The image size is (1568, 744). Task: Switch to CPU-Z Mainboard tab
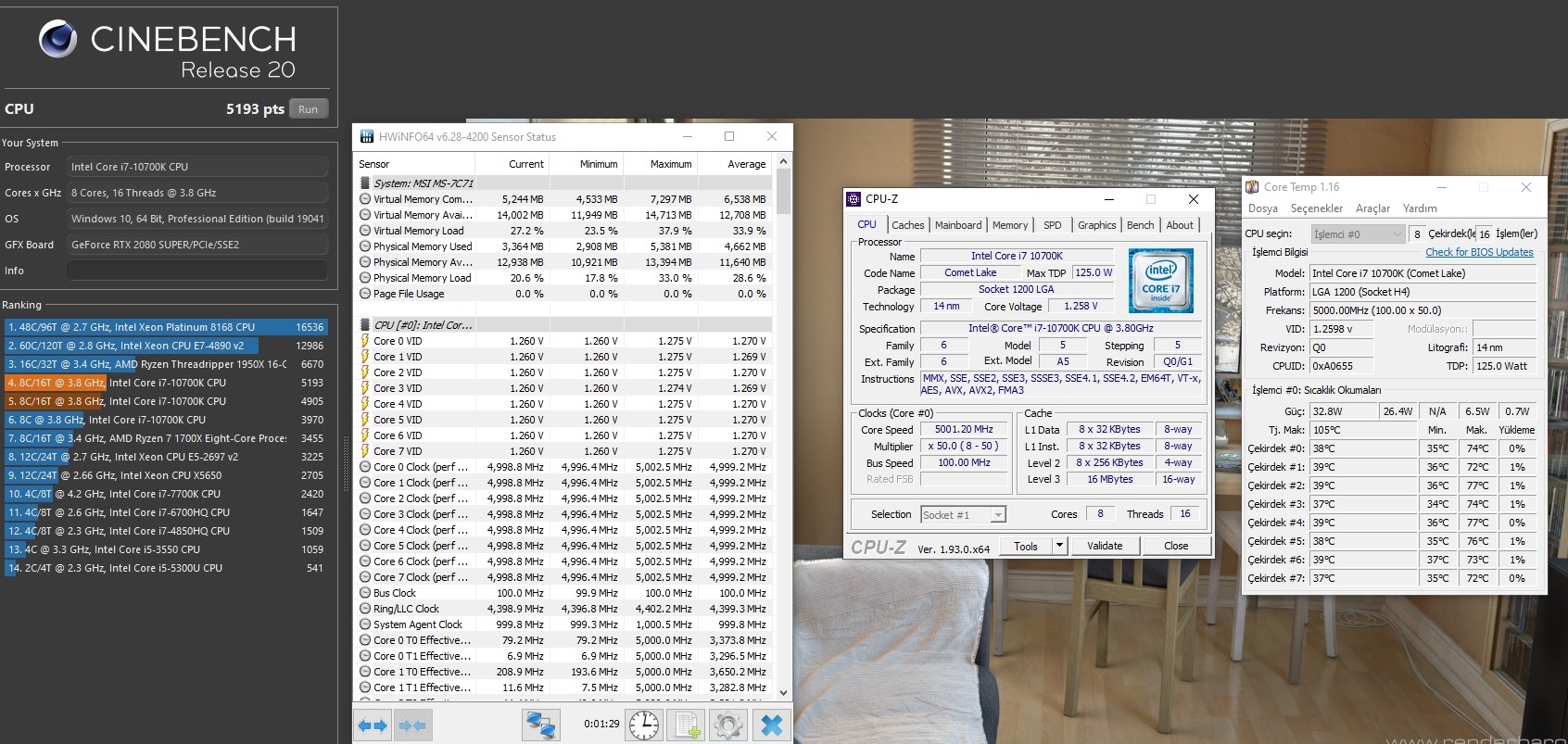coord(958,225)
